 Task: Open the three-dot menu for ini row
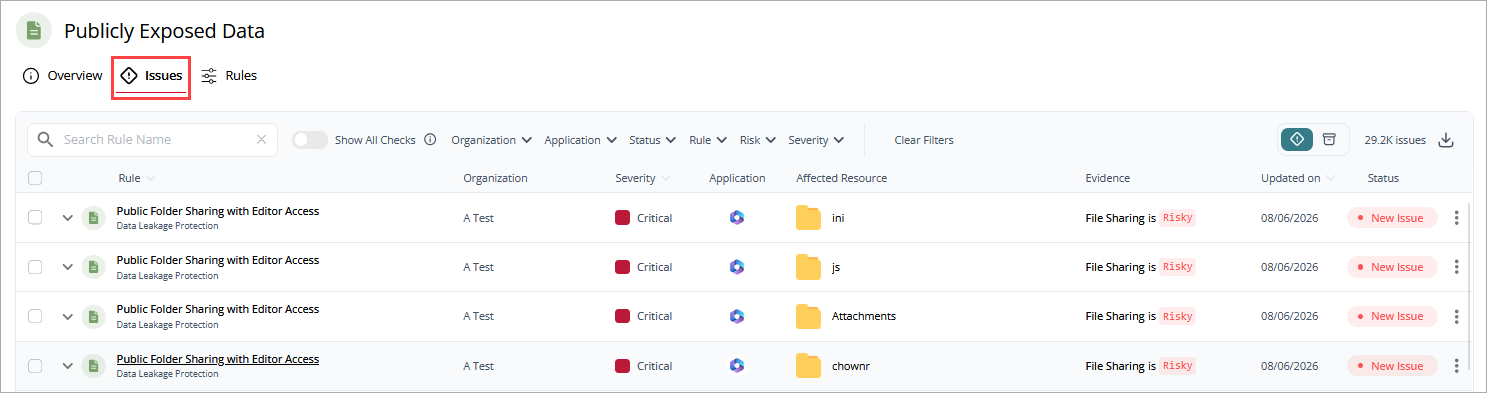[1456, 218]
